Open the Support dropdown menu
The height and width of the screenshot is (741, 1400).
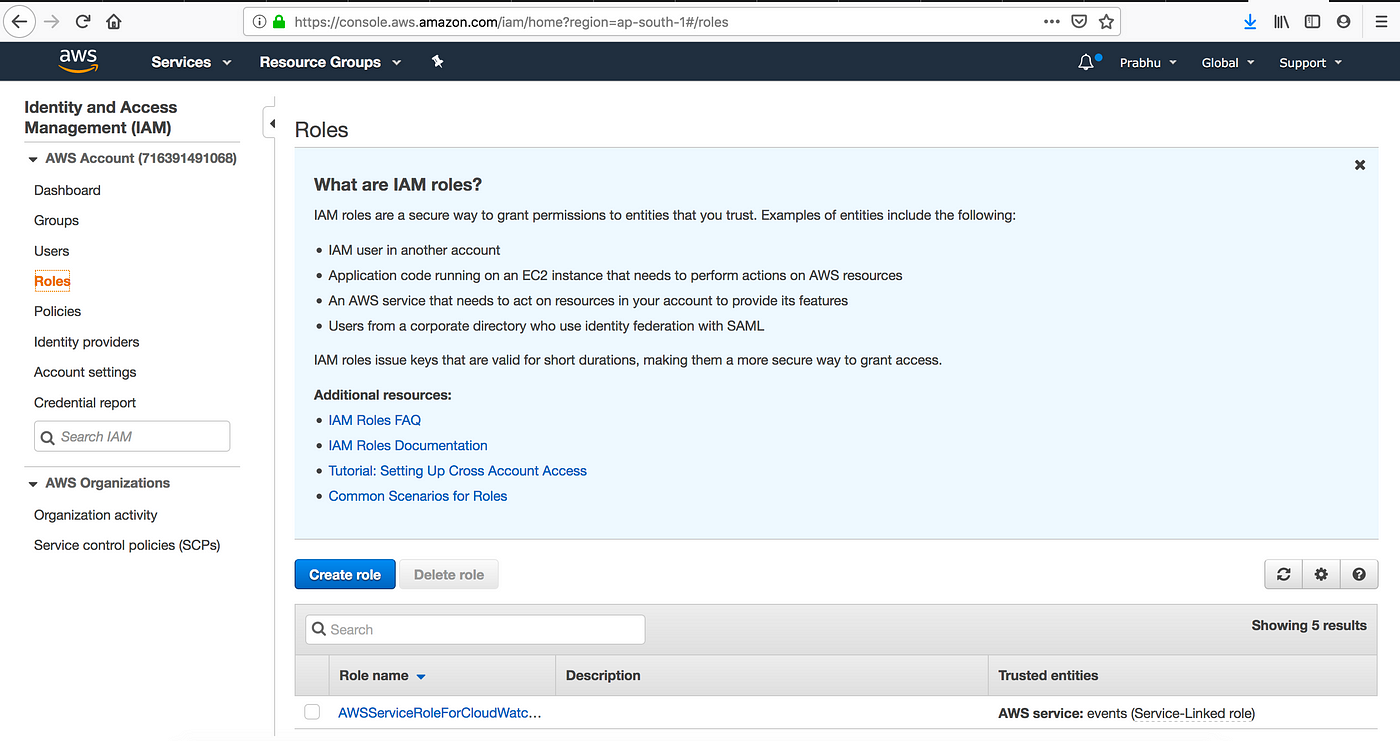(x=1309, y=62)
